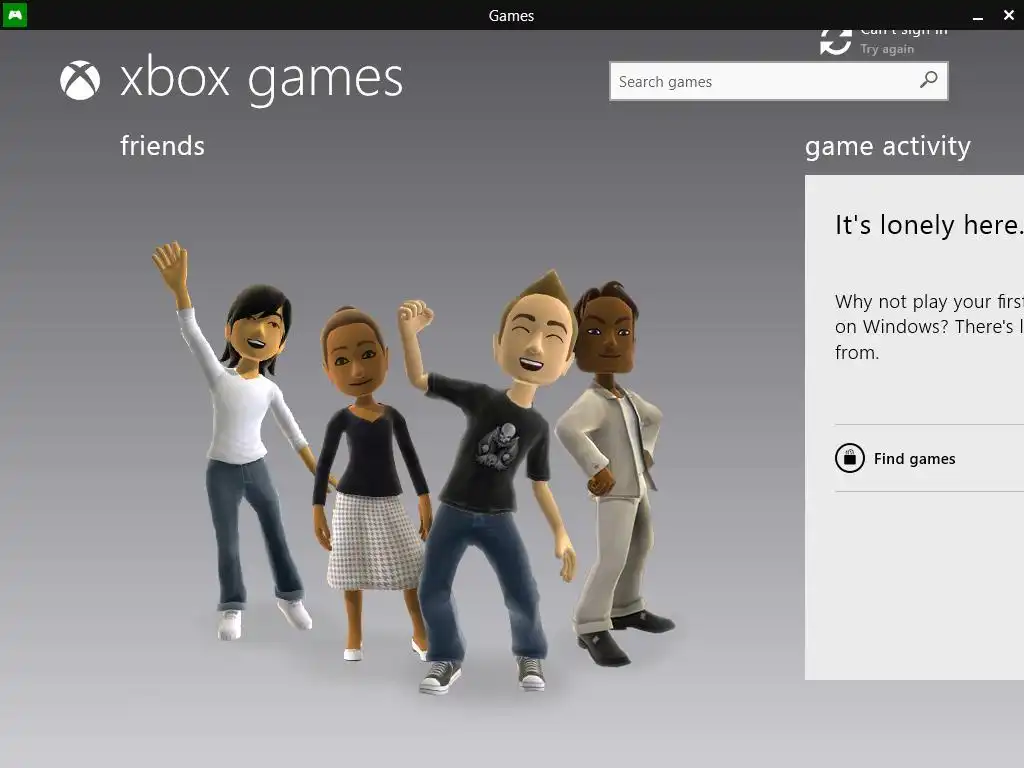Image resolution: width=1024 pixels, height=768 pixels.
Task: Click the sync arrows sign-in icon
Action: coord(836,41)
